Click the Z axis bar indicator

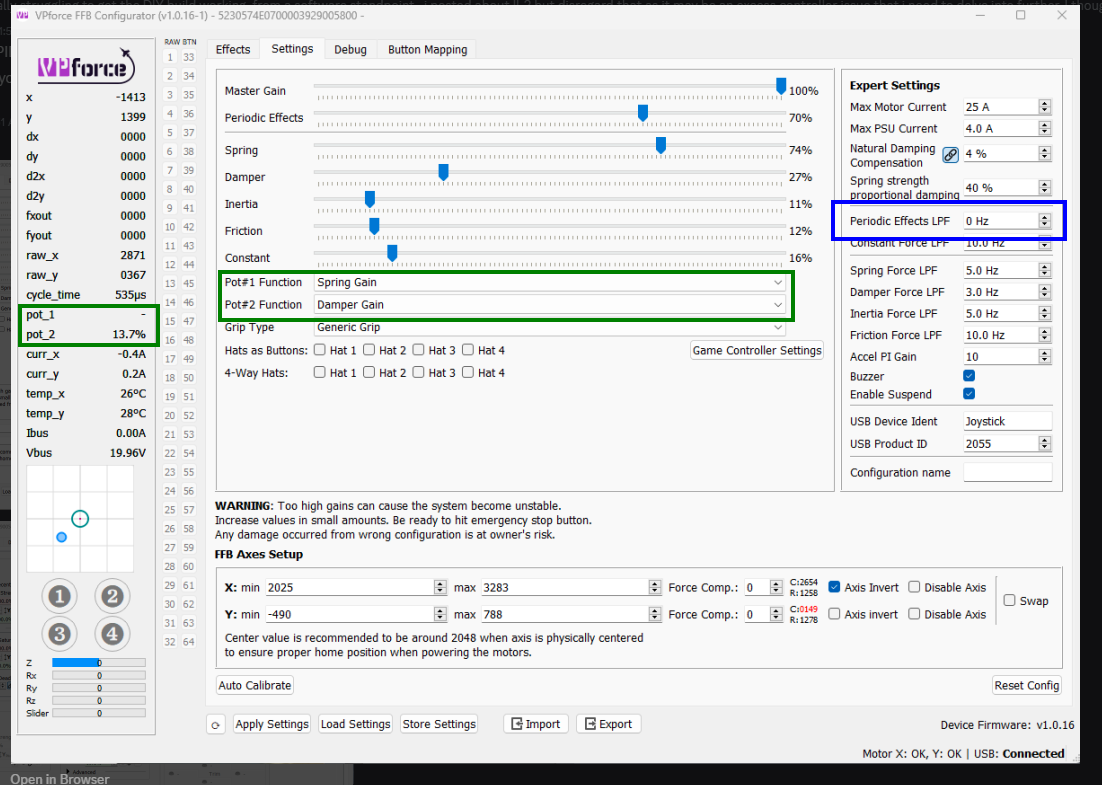[98, 663]
